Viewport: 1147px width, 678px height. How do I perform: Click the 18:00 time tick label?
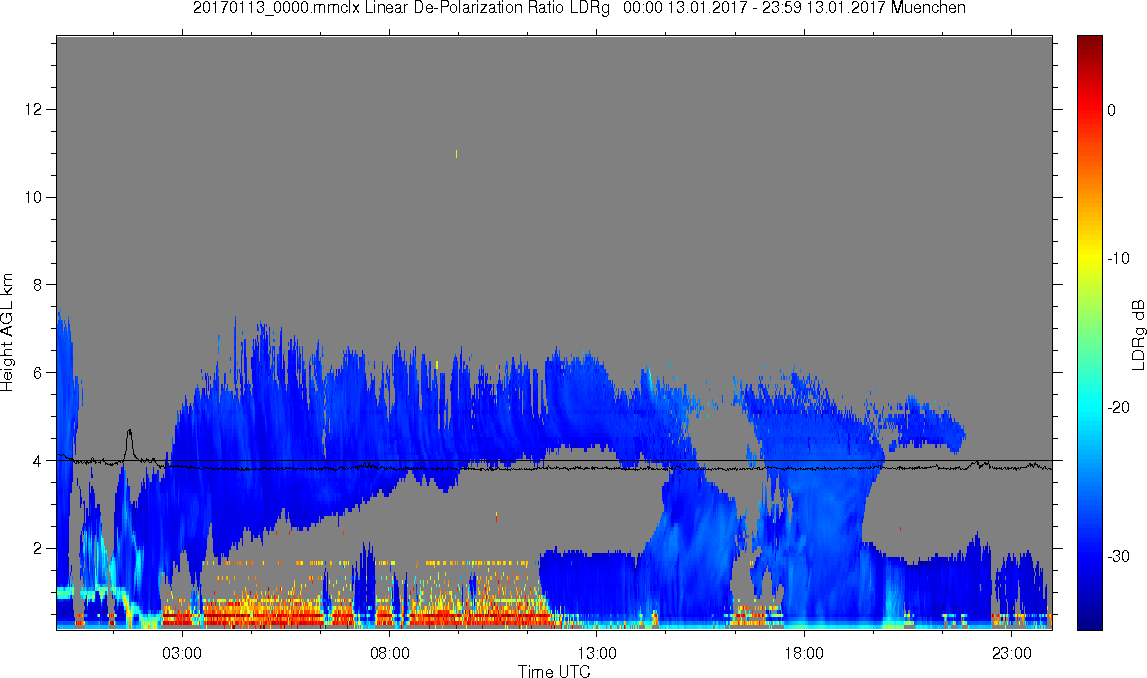(804, 653)
